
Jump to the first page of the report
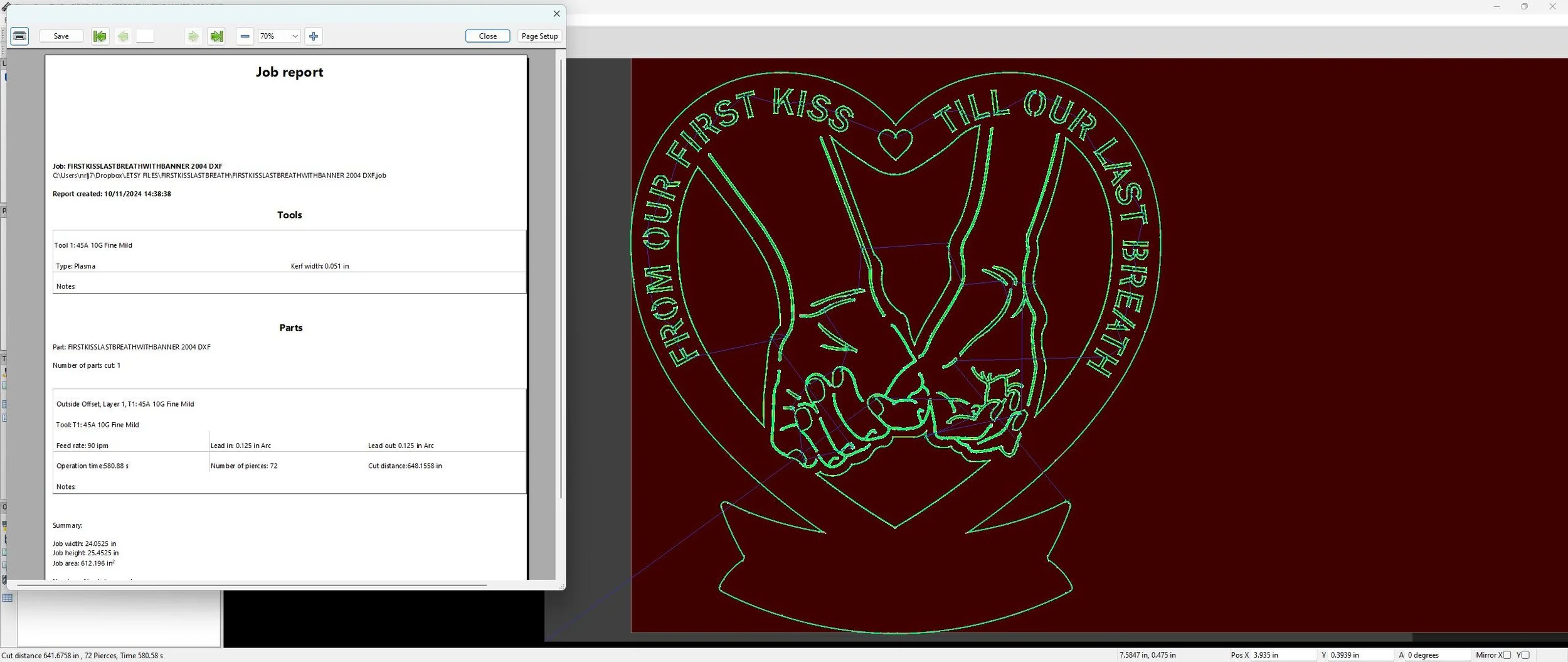coord(100,36)
